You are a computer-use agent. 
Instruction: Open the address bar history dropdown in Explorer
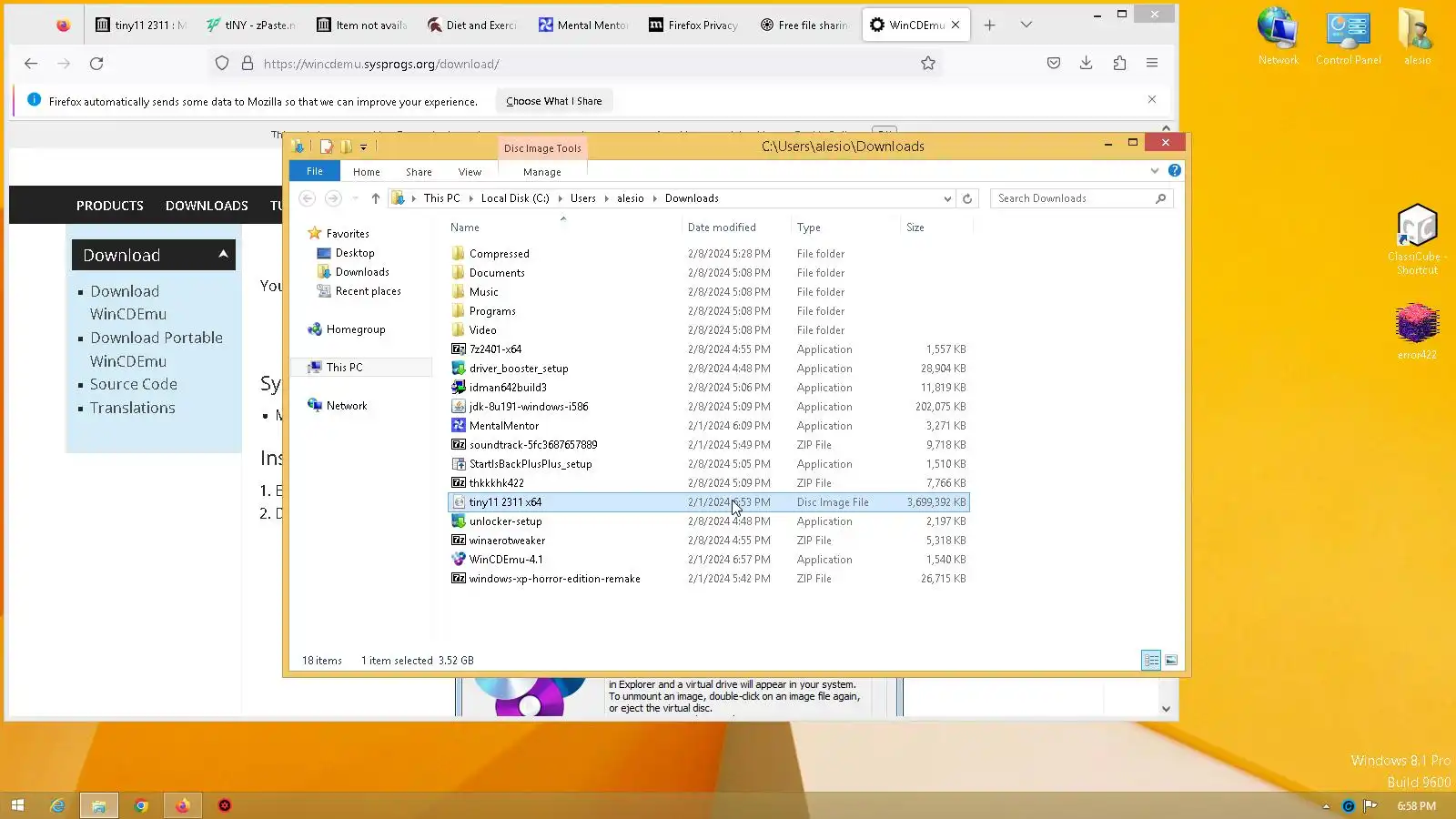[x=947, y=198]
